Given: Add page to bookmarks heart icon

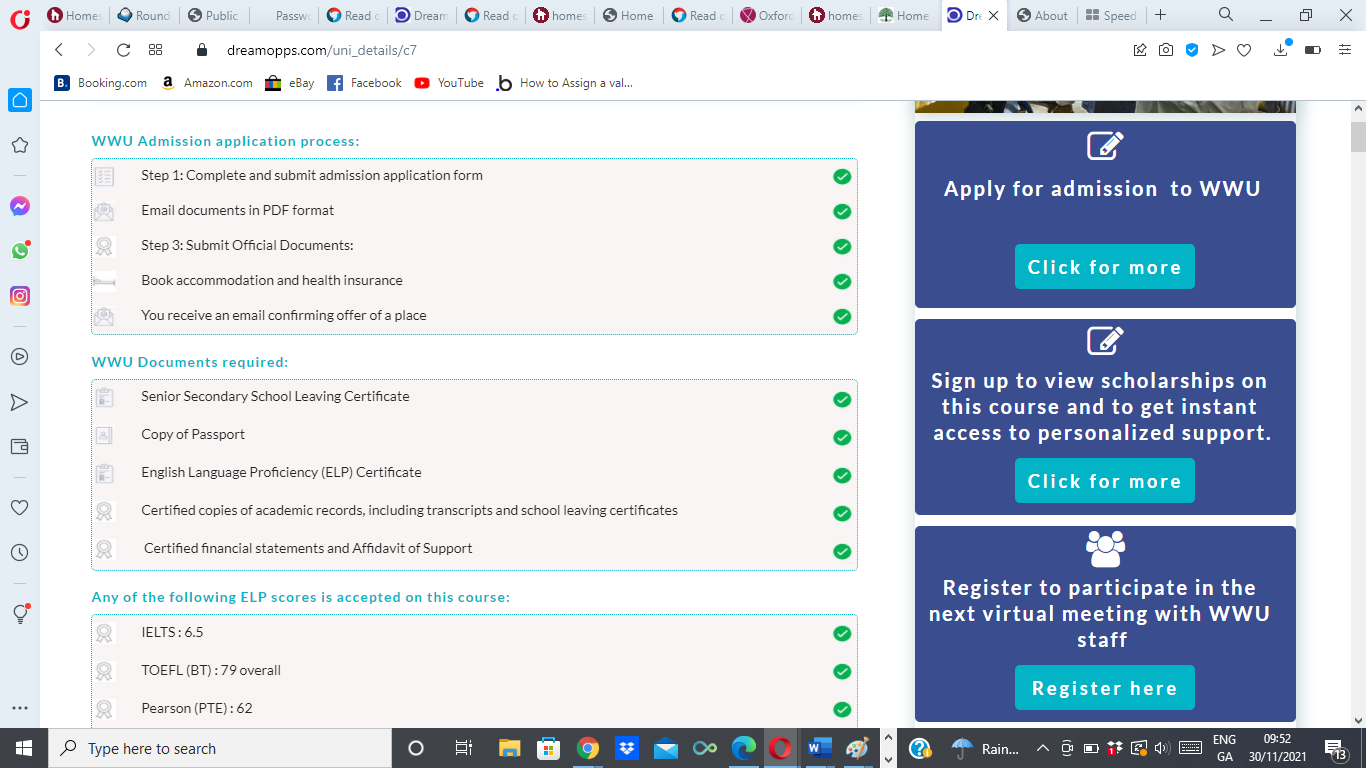Looking at the screenshot, I should click(1244, 50).
